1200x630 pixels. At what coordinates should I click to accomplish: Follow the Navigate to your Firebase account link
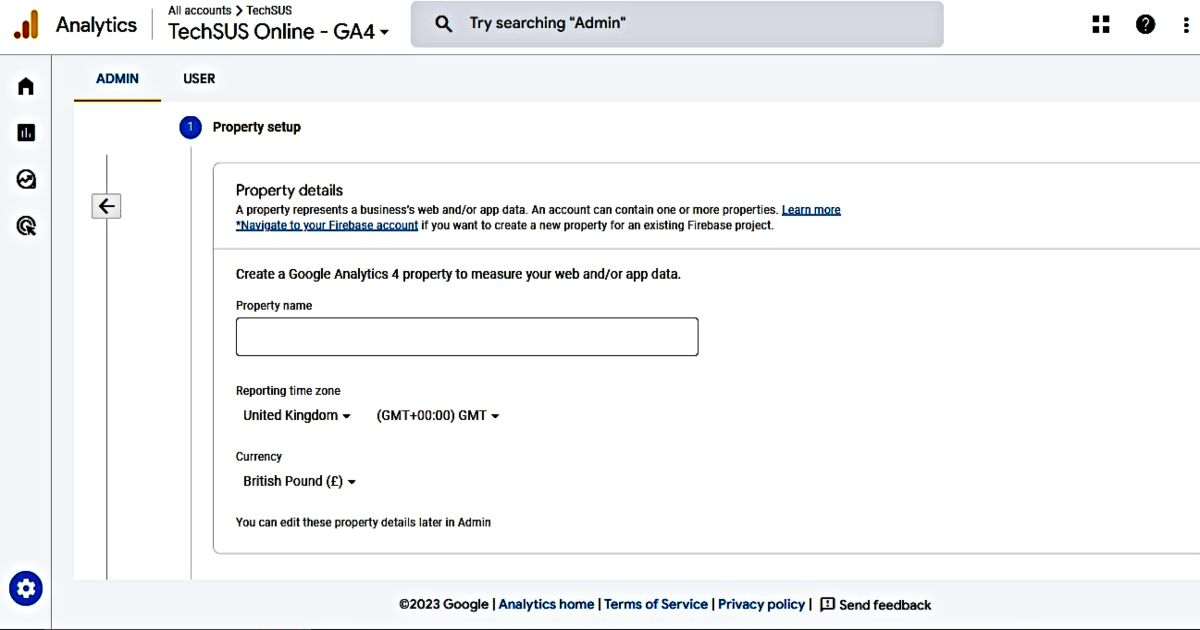click(x=327, y=226)
